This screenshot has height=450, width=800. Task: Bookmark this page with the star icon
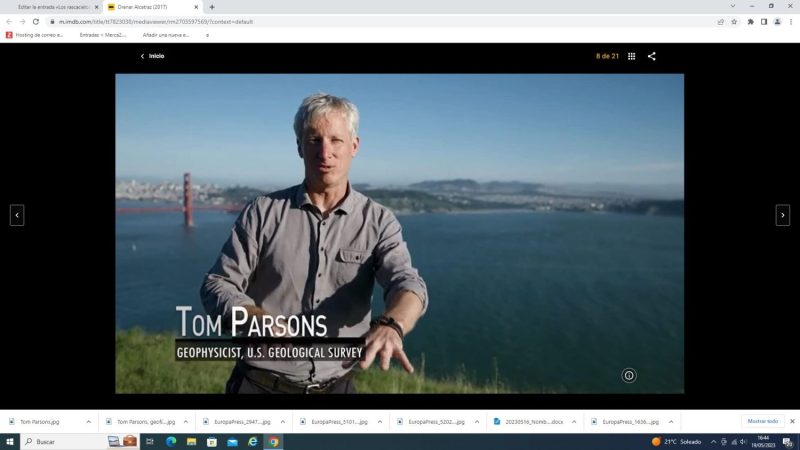coord(734,21)
